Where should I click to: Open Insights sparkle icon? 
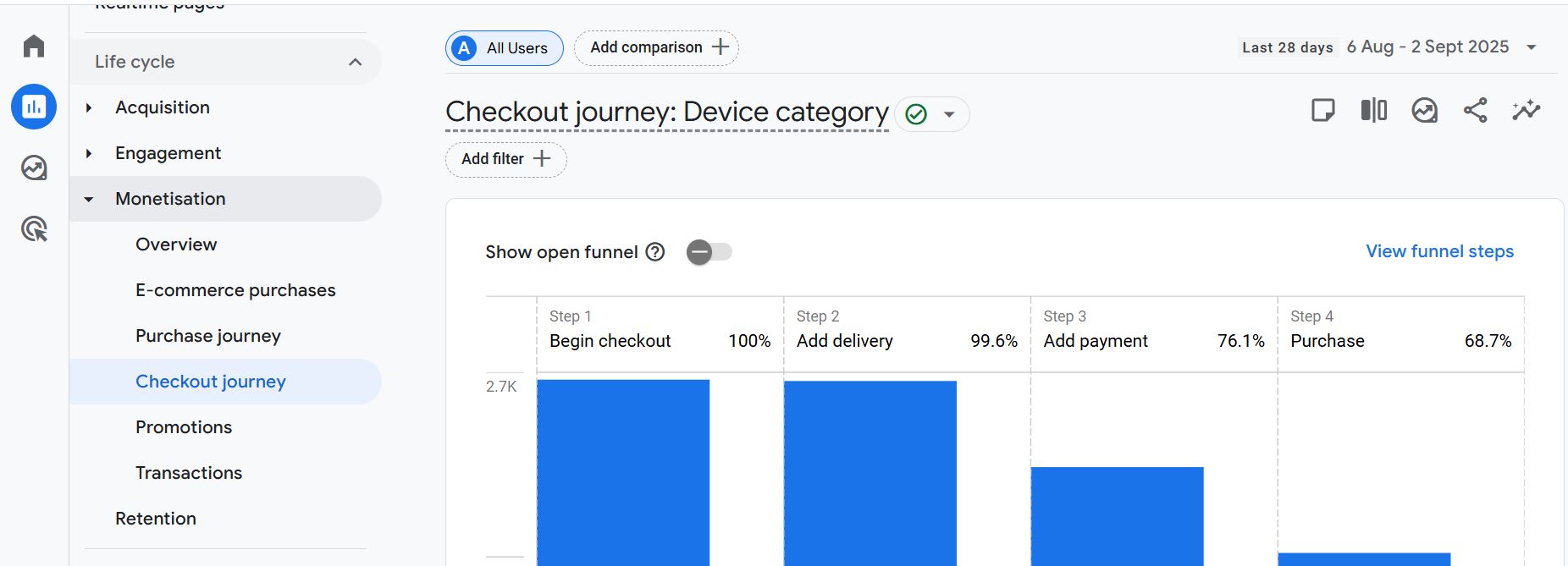[x=1526, y=111]
